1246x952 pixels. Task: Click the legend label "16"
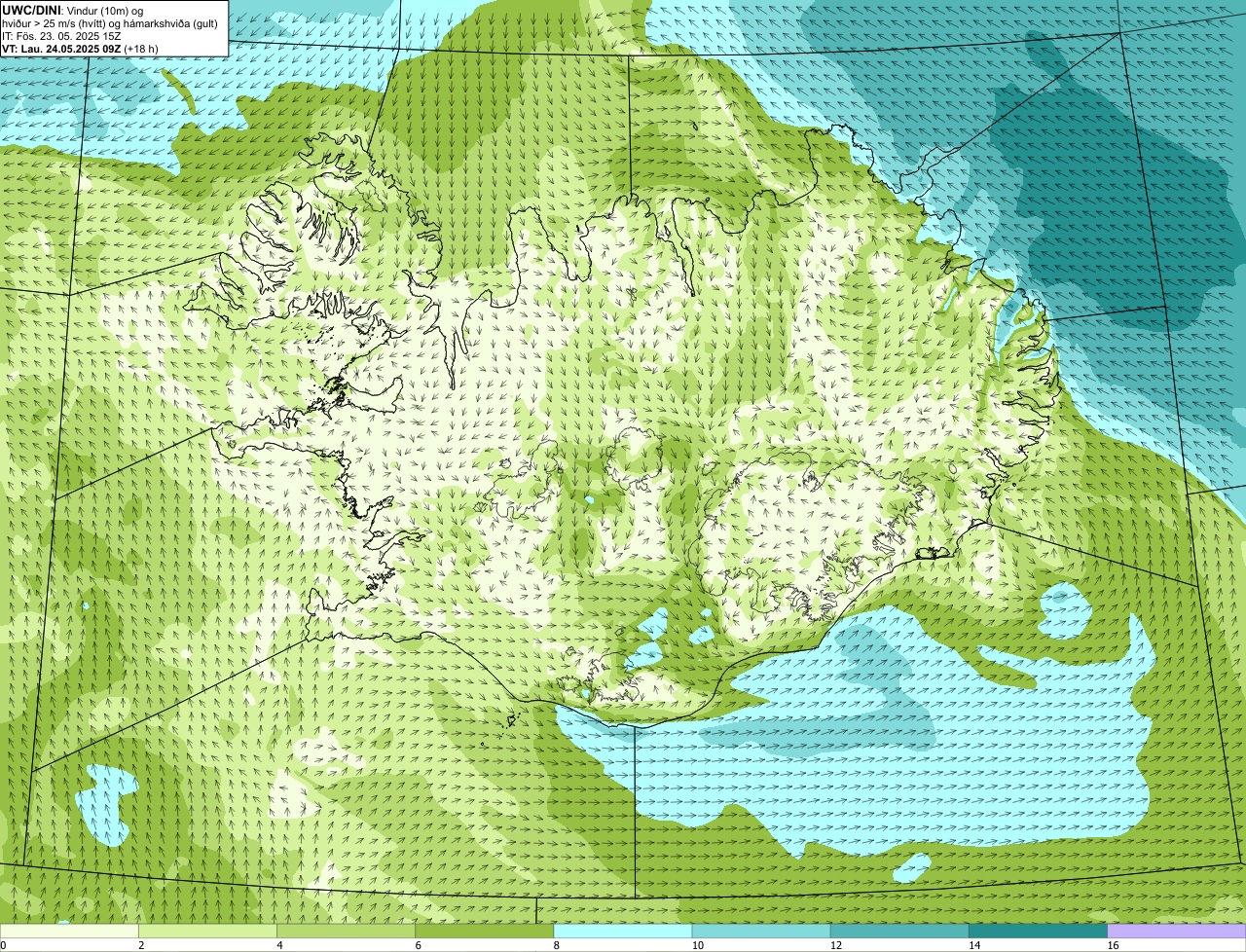click(1113, 945)
